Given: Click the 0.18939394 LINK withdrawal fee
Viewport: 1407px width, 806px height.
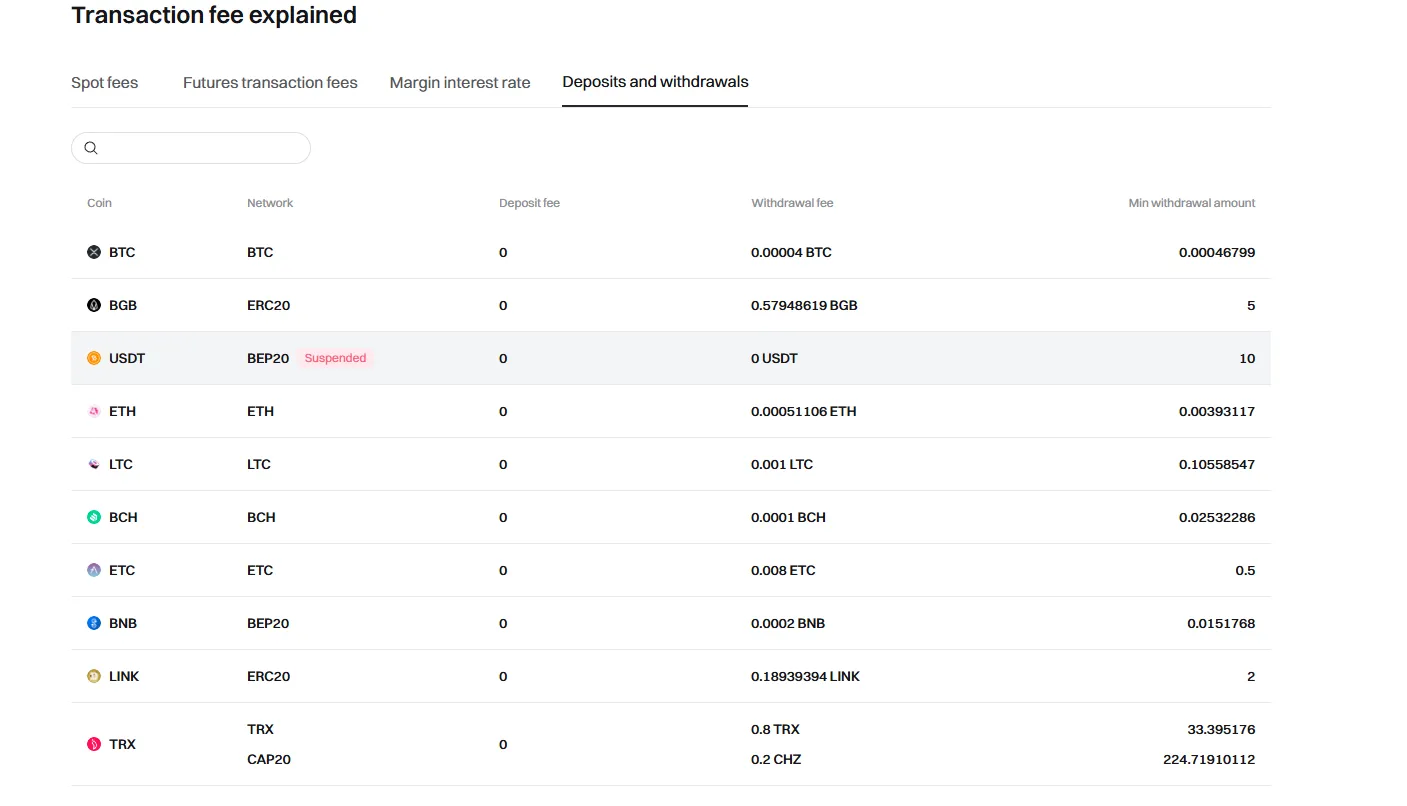Looking at the screenshot, I should (x=805, y=676).
